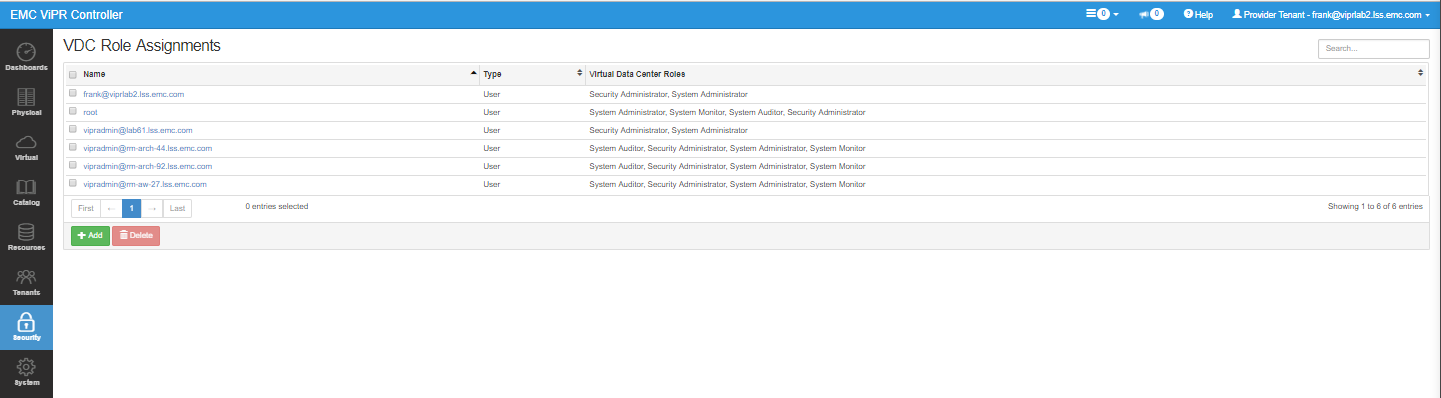Click Type cell 'User' in root row

click(491, 112)
